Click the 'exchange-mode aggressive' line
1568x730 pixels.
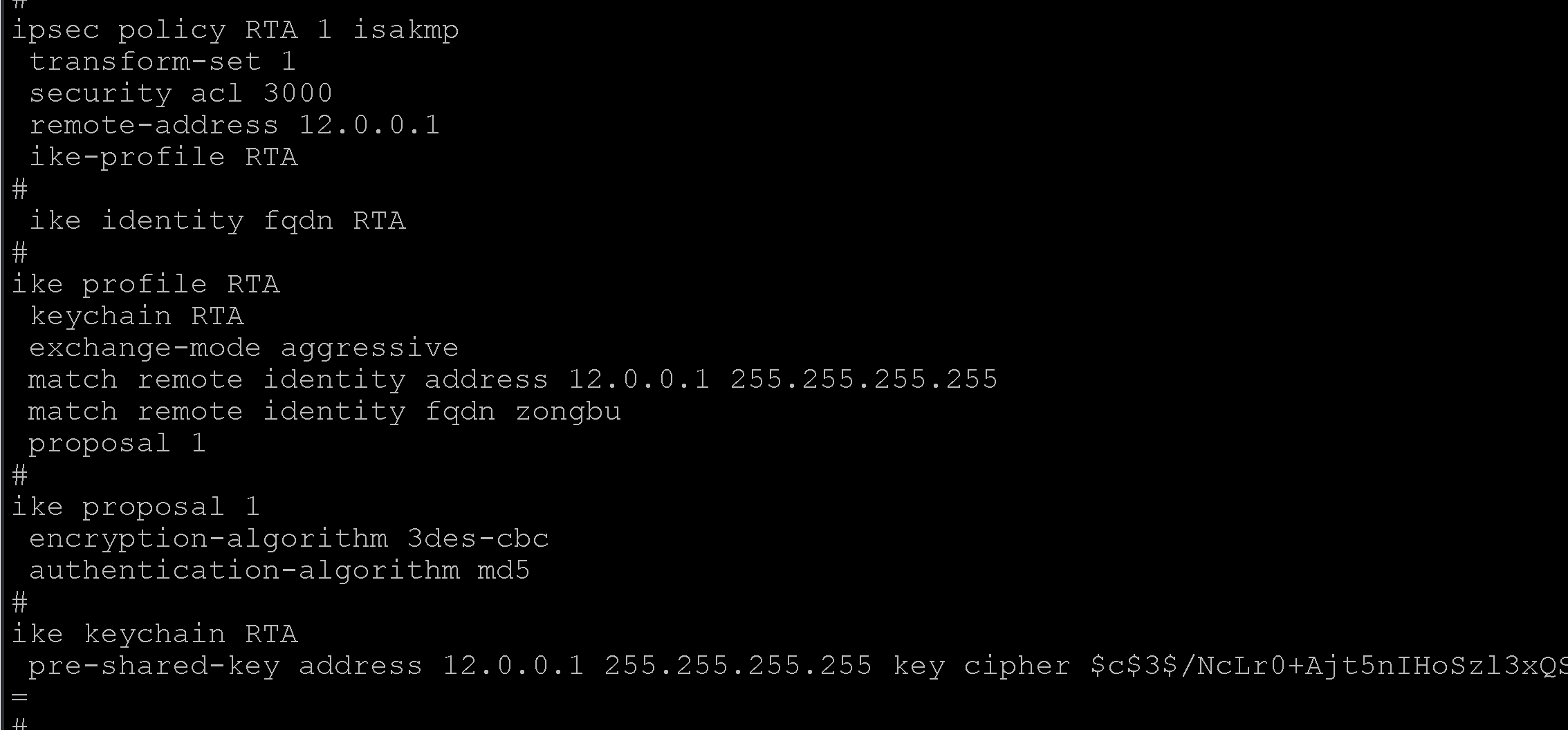click(x=243, y=348)
